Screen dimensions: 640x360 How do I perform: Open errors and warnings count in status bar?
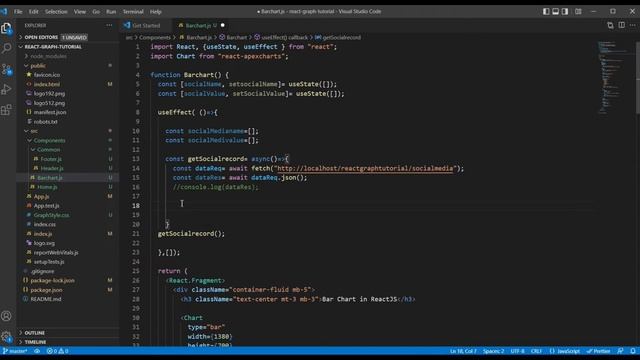coord(58,351)
